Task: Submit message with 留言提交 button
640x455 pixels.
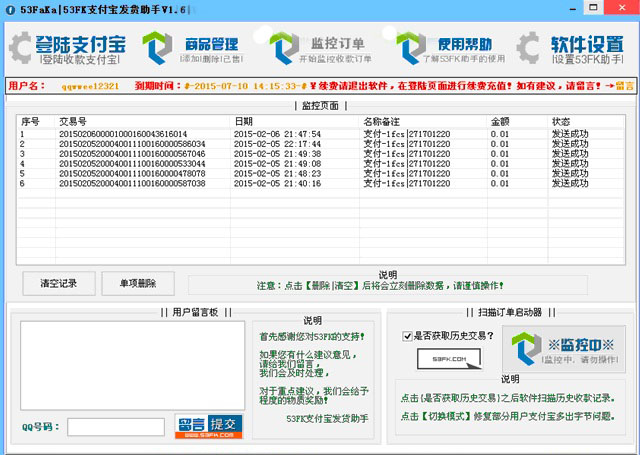Action: point(208,427)
